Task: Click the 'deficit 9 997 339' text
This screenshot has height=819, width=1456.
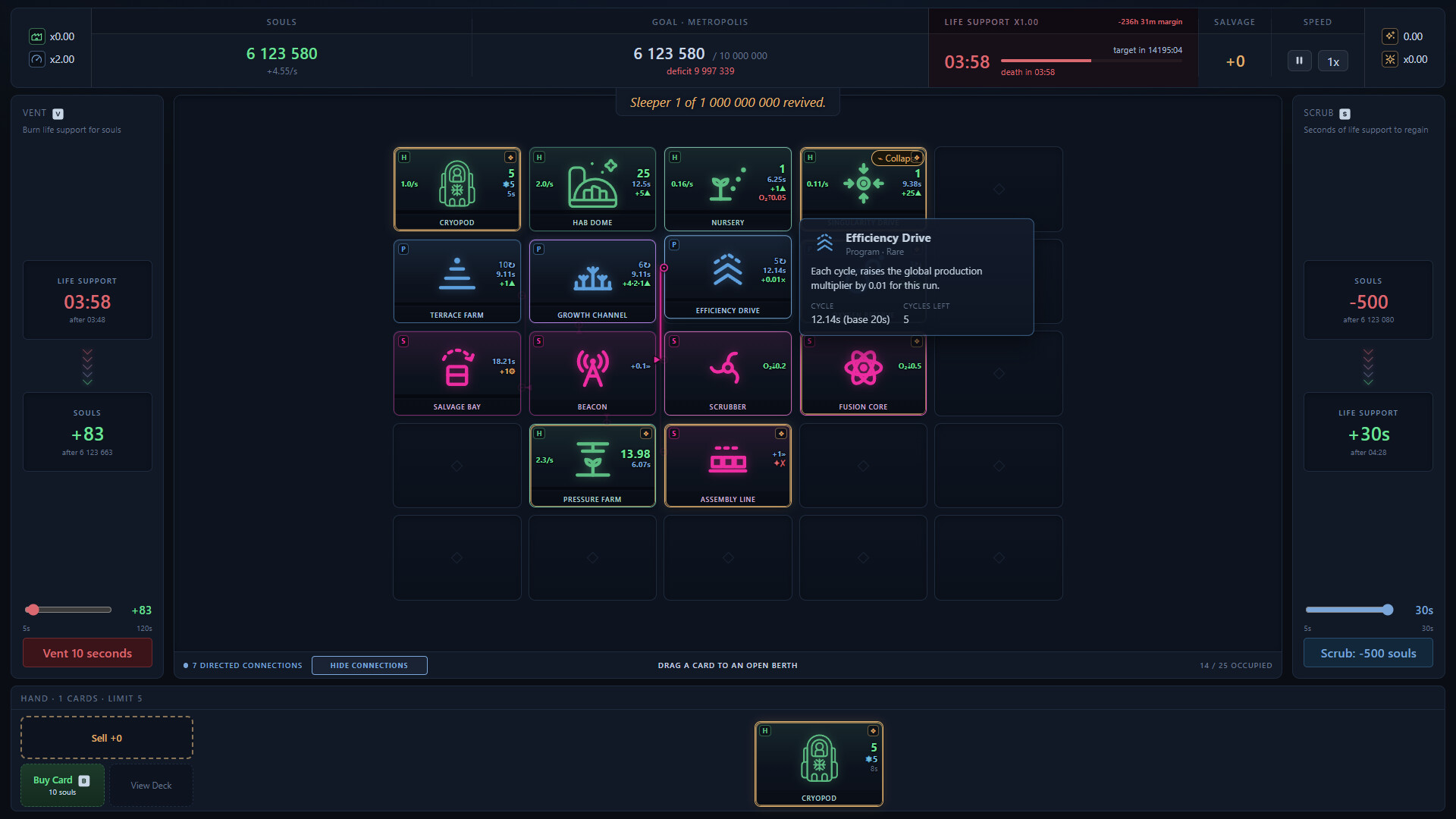Action: point(700,71)
